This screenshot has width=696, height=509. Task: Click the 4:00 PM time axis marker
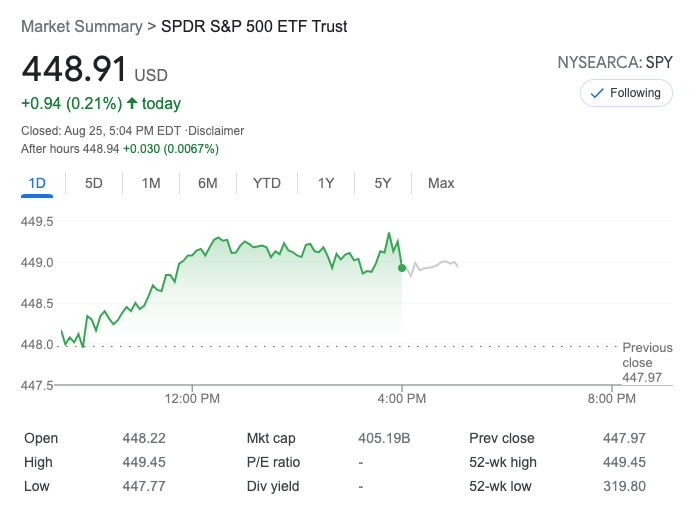pos(403,398)
